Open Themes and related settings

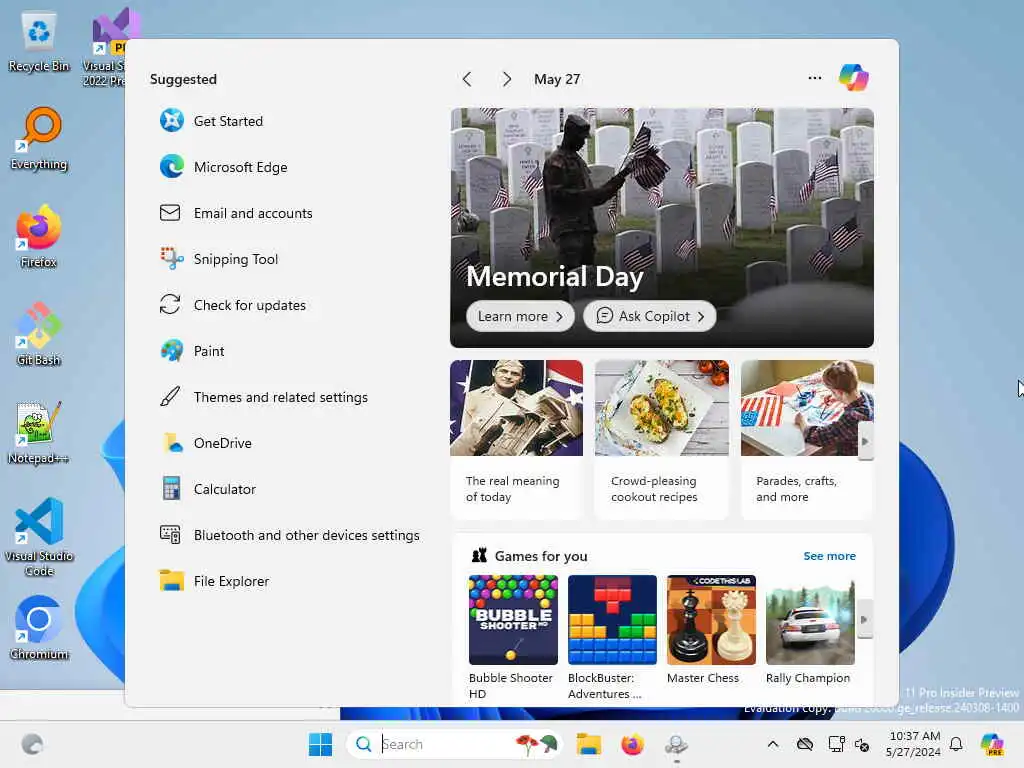point(264,397)
